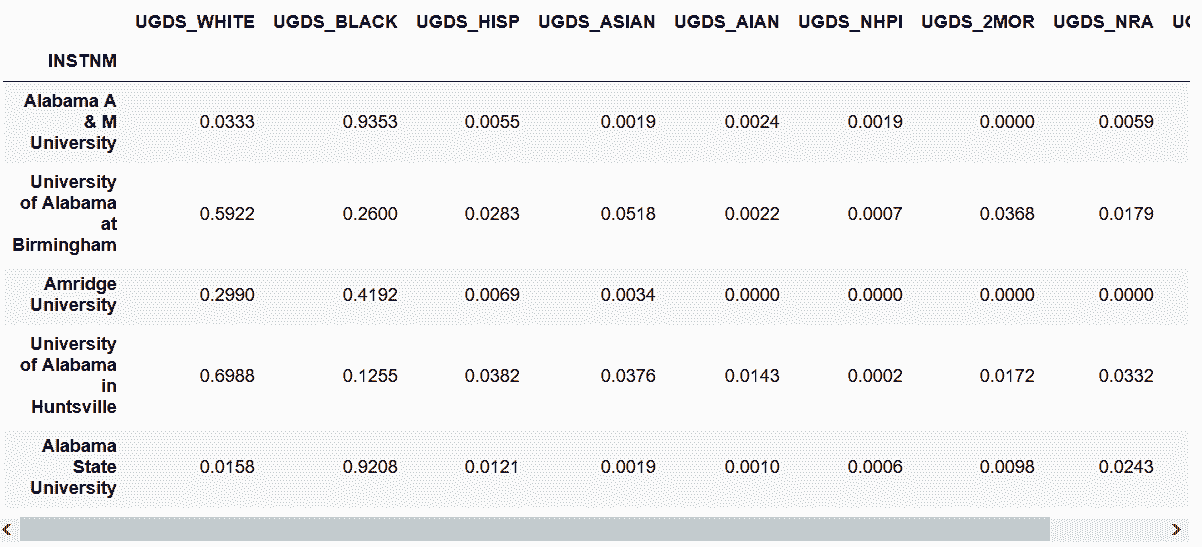The width and height of the screenshot is (1202, 547).
Task: Select the 0.0332 cell under UGDS_NRA
Action: coord(1126,376)
